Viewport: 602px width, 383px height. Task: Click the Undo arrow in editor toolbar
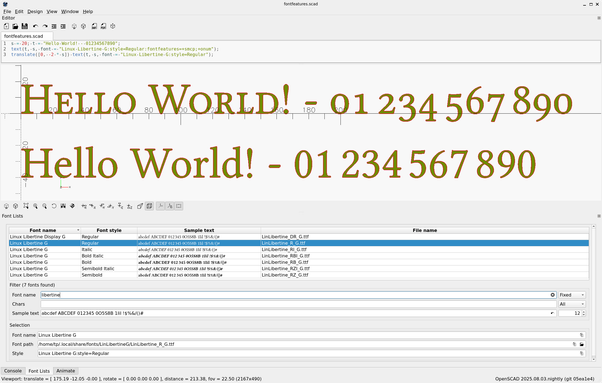coord(35,26)
